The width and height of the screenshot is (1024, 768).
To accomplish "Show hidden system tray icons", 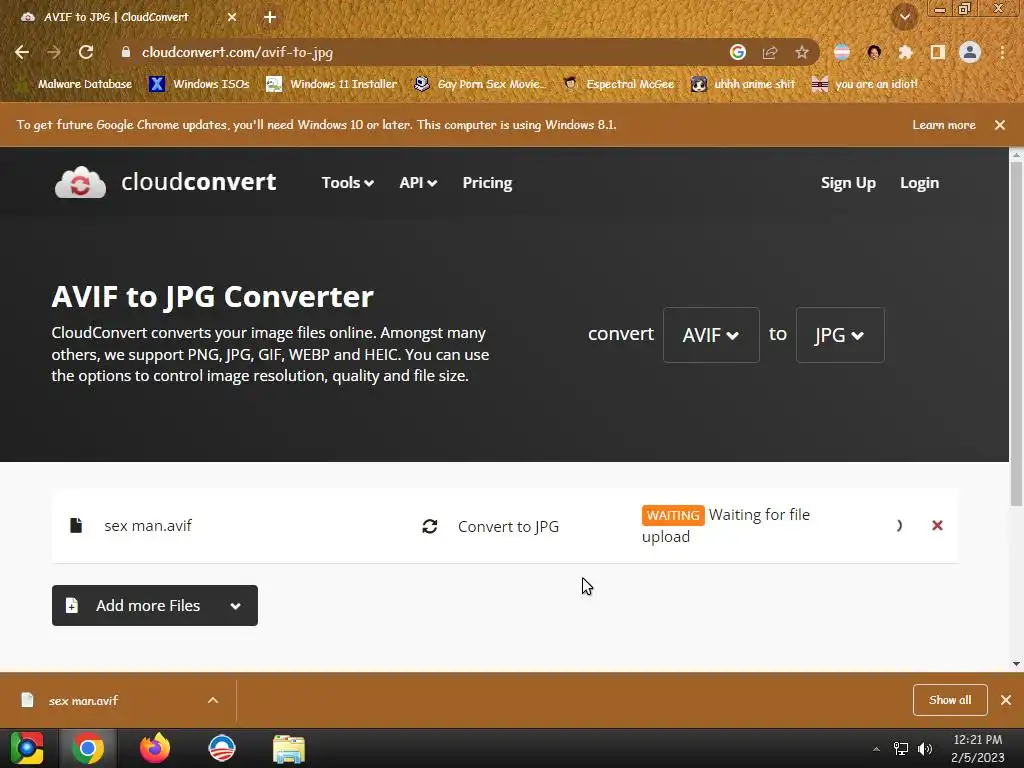I will 876,749.
